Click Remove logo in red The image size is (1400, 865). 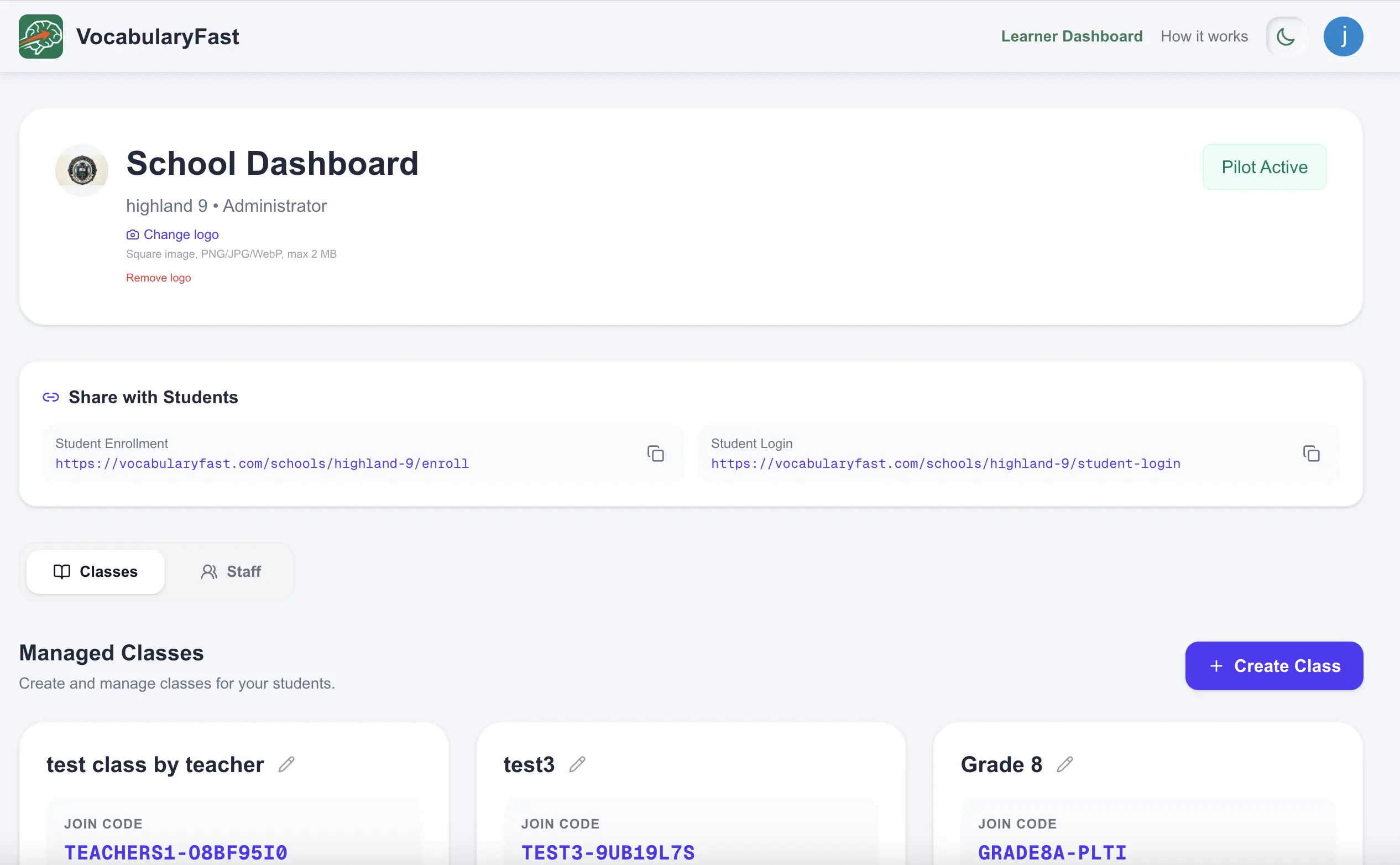[x=159, y=278]
